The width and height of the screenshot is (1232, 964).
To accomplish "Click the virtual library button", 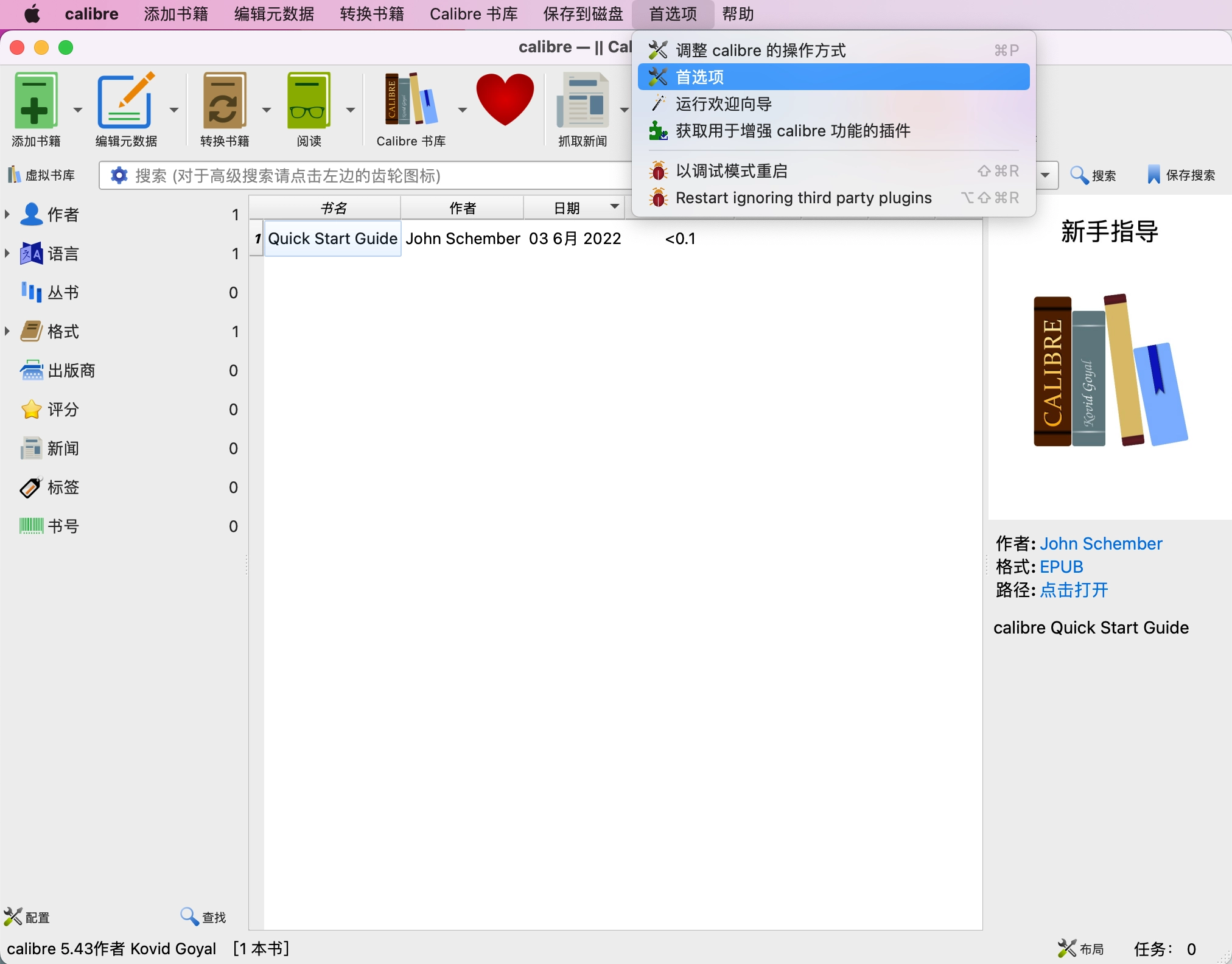I will point(41,175).
